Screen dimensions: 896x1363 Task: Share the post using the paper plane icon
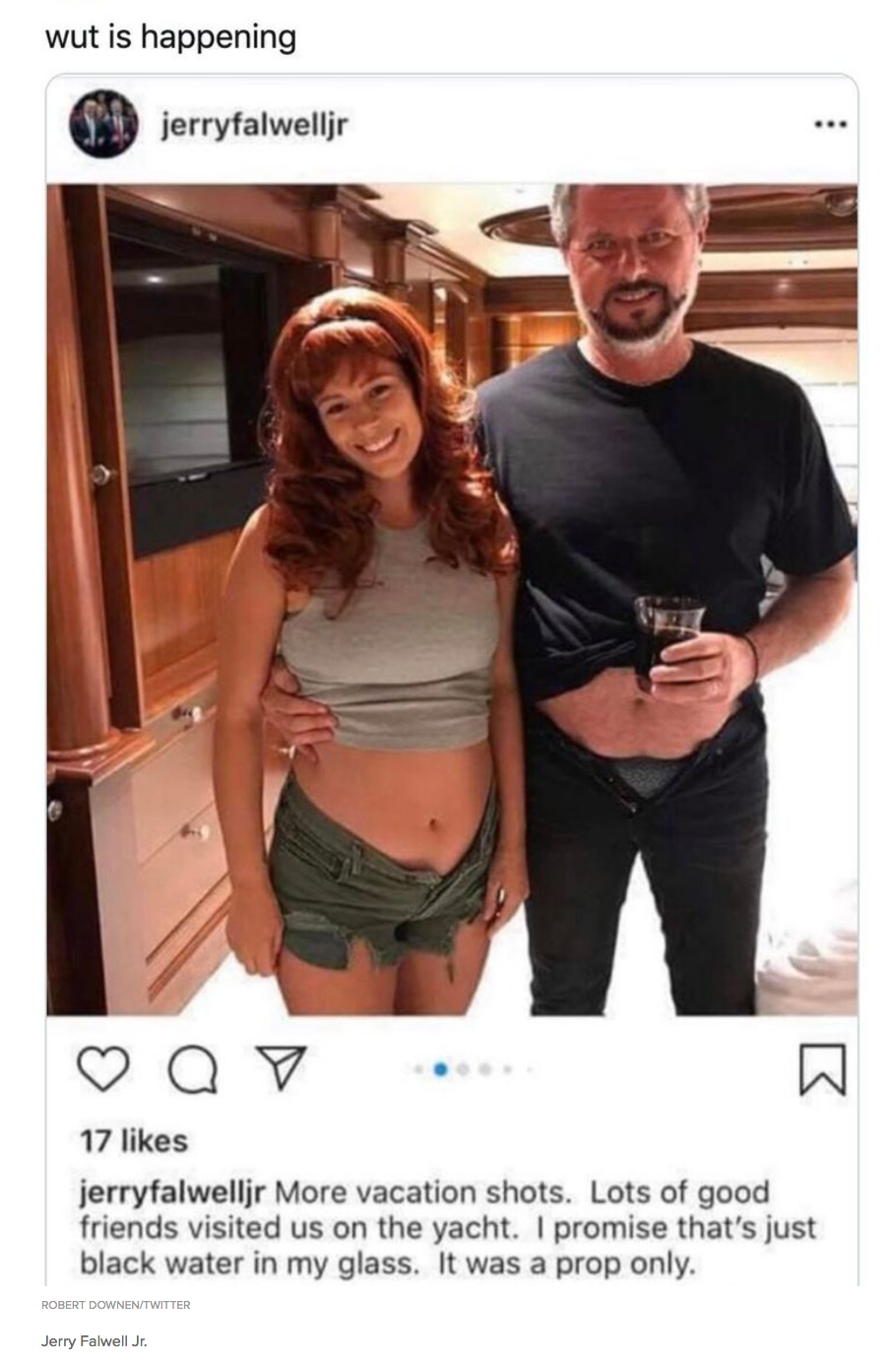coord(281,1069)
